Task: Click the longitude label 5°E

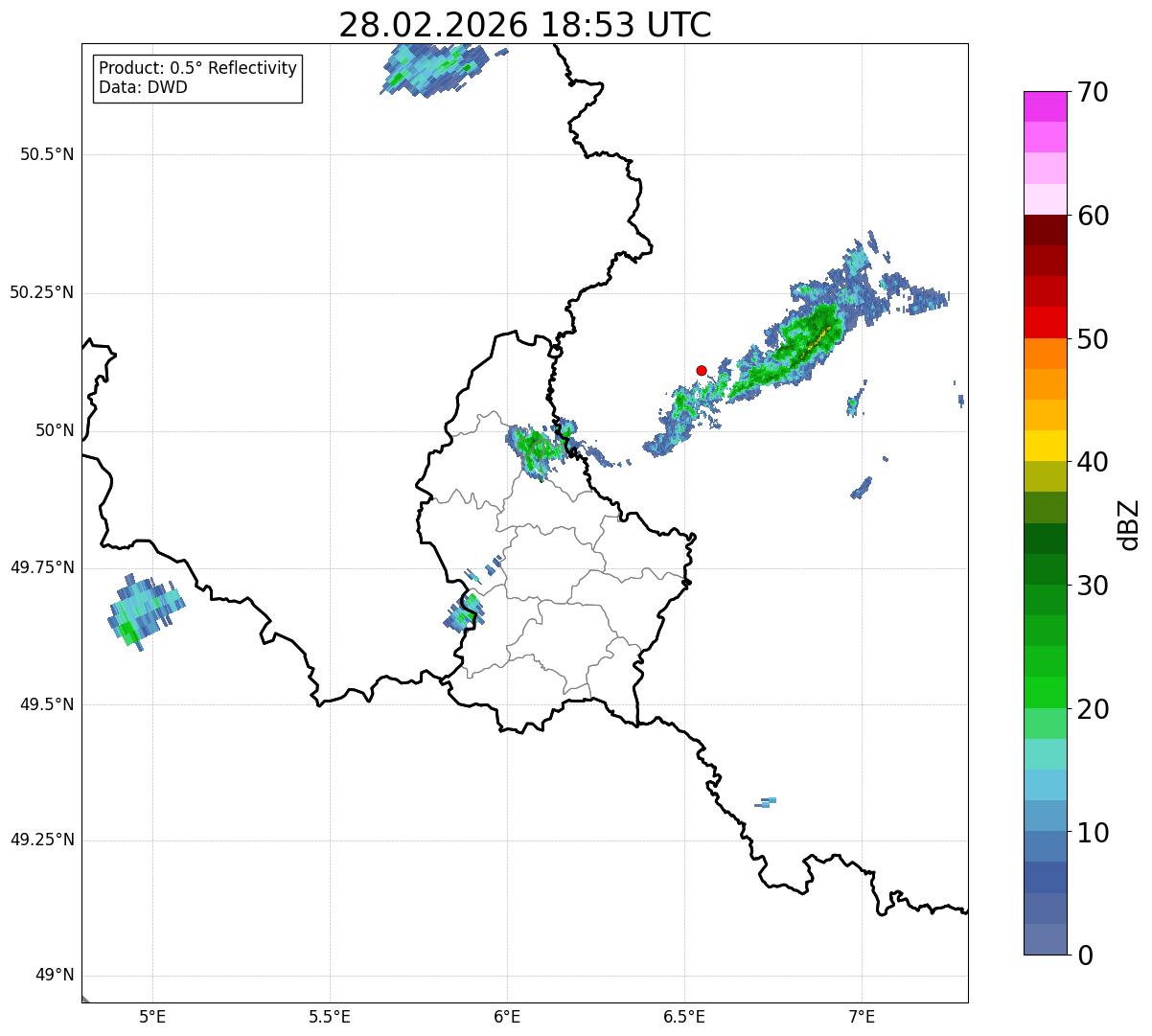Action: point(152,1016)
